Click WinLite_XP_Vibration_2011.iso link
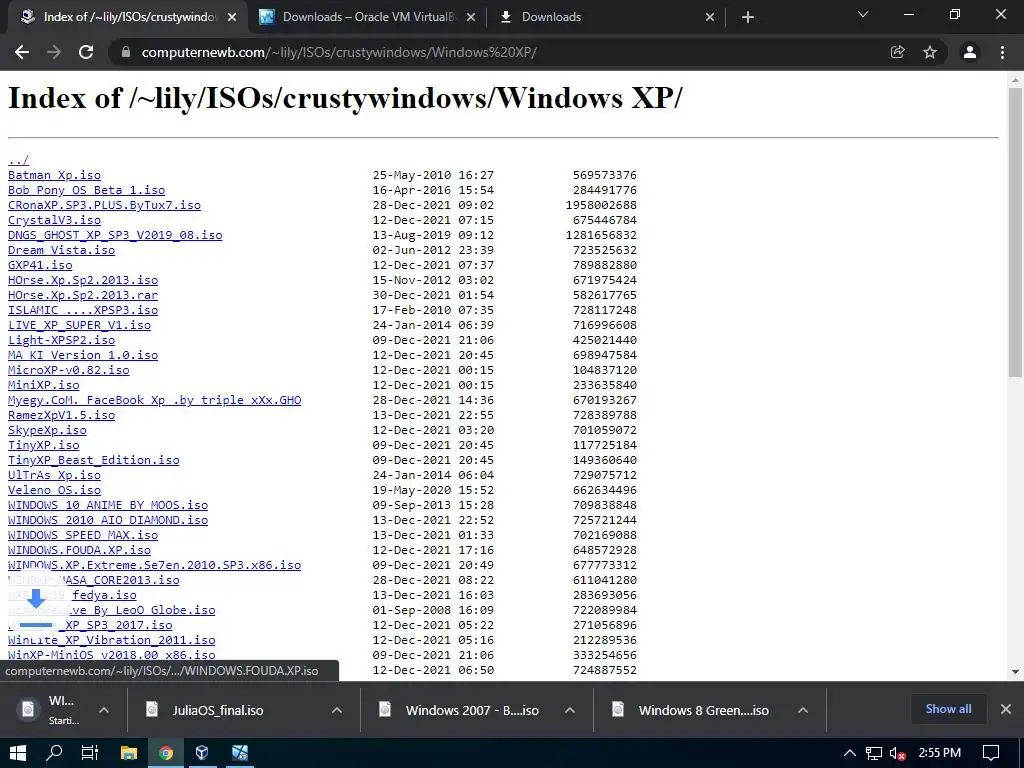 pyautogui.click(x=112, y=641)
